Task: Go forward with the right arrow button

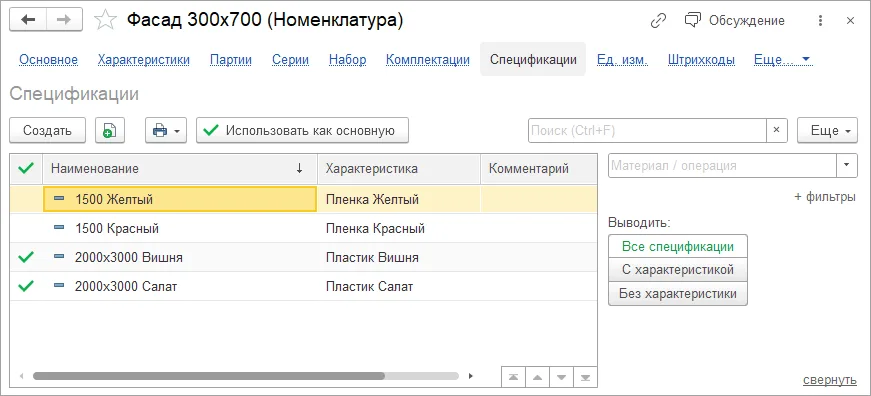Action: click(x=64, y=21)
